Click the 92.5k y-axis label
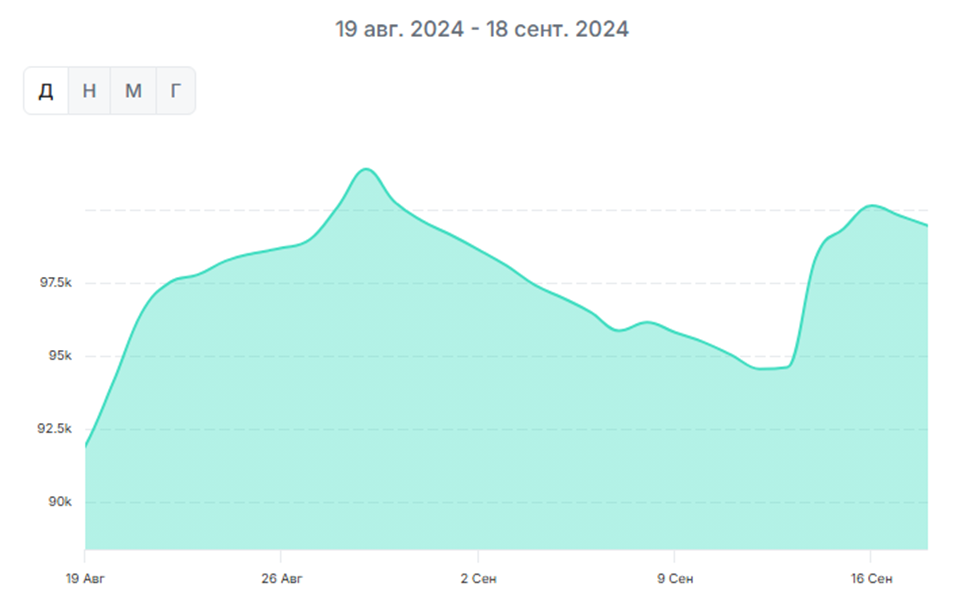 tap(55, 430)
